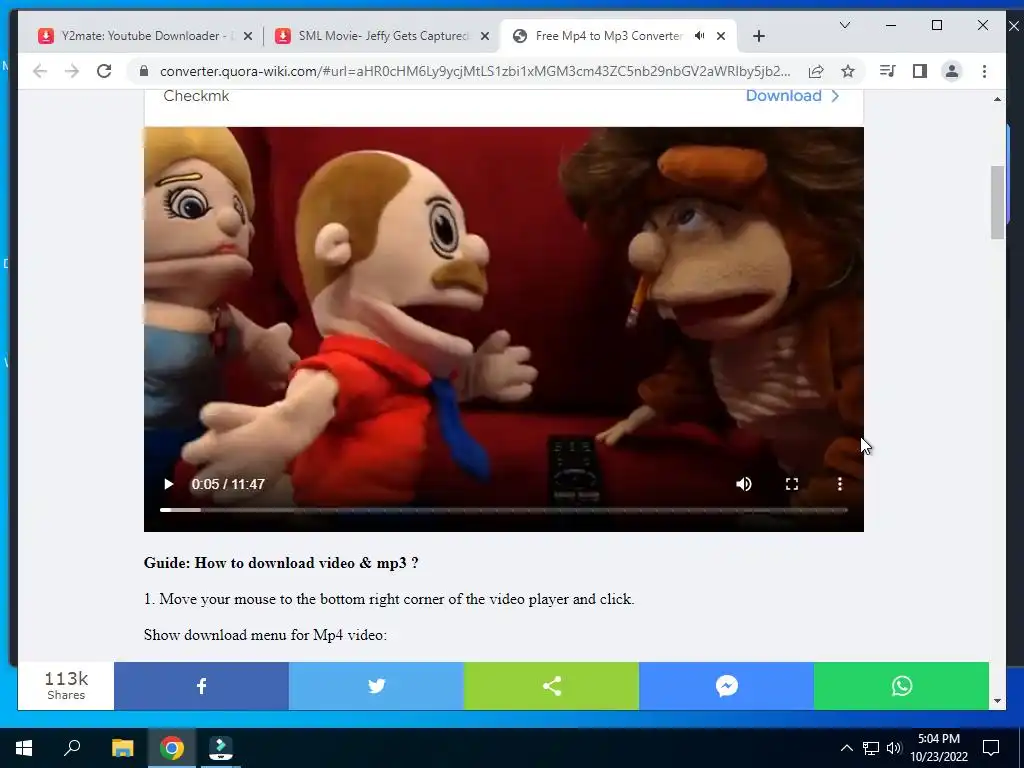Screen dimensions: 1024x768
Task: Open the video player's three-dot options menu
Action: pyautogui.click(x=840, y=484)
